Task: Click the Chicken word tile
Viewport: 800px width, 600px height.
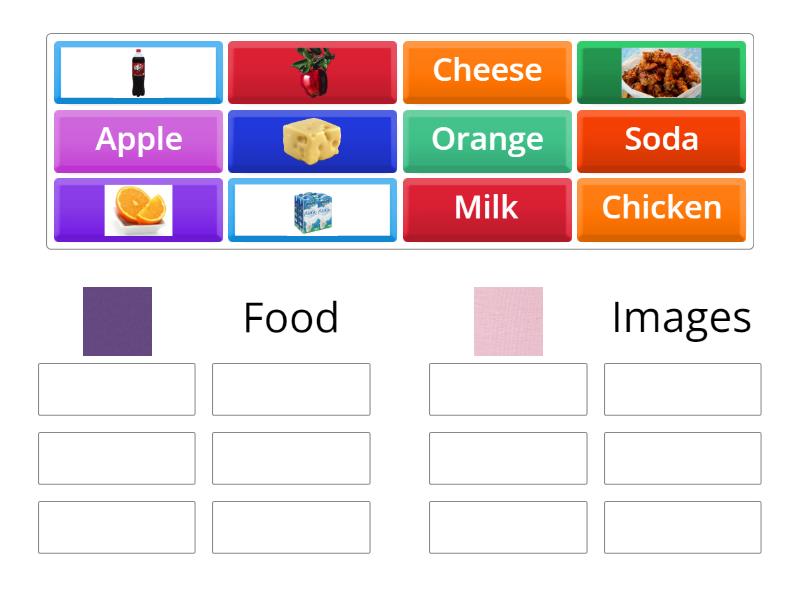Action: click(661, 208)
